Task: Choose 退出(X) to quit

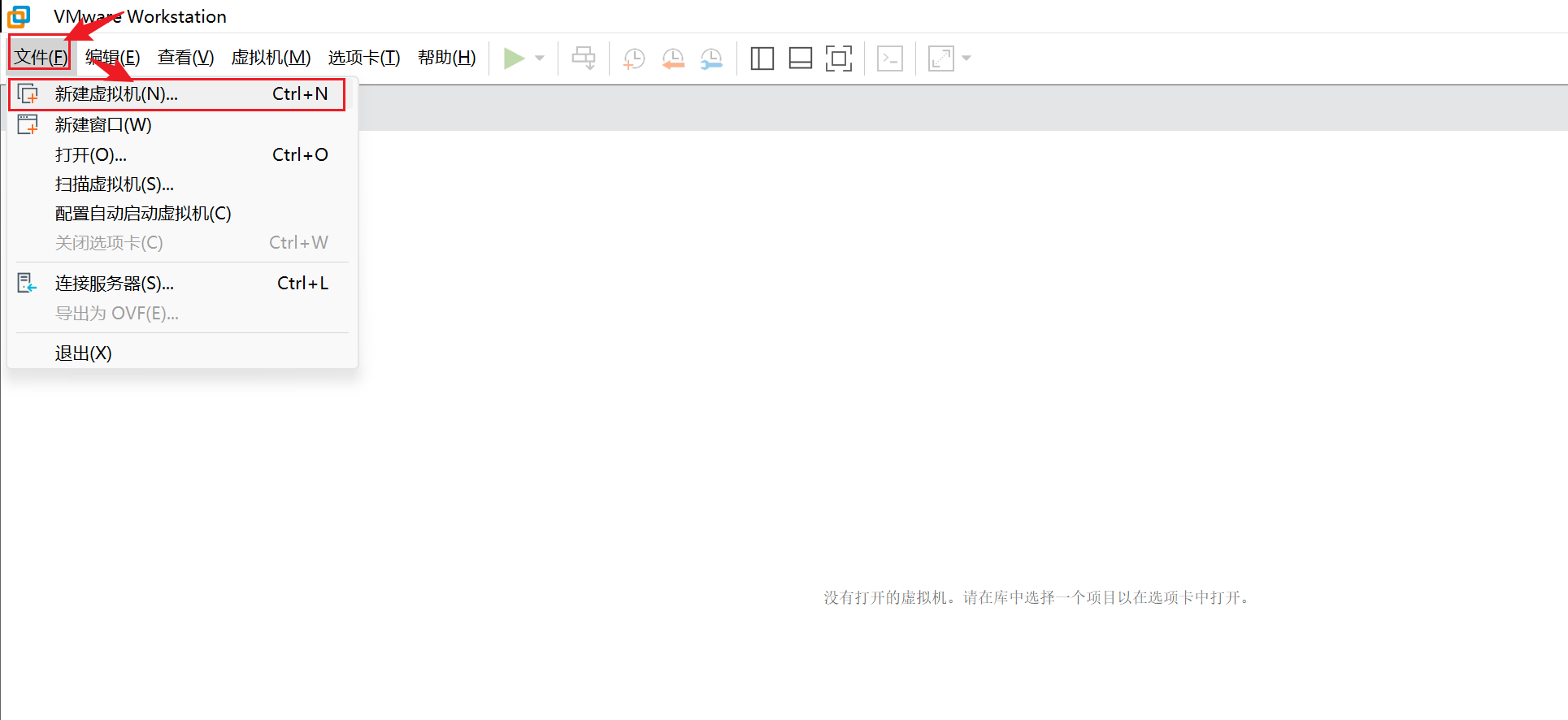Action: pyautogui.click(x=183, y=353)
